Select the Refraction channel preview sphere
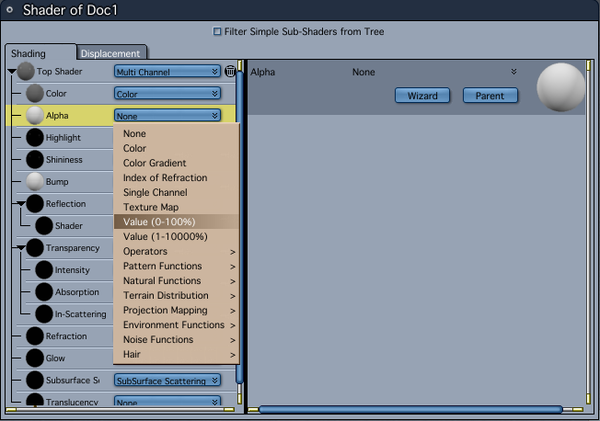 34,336
